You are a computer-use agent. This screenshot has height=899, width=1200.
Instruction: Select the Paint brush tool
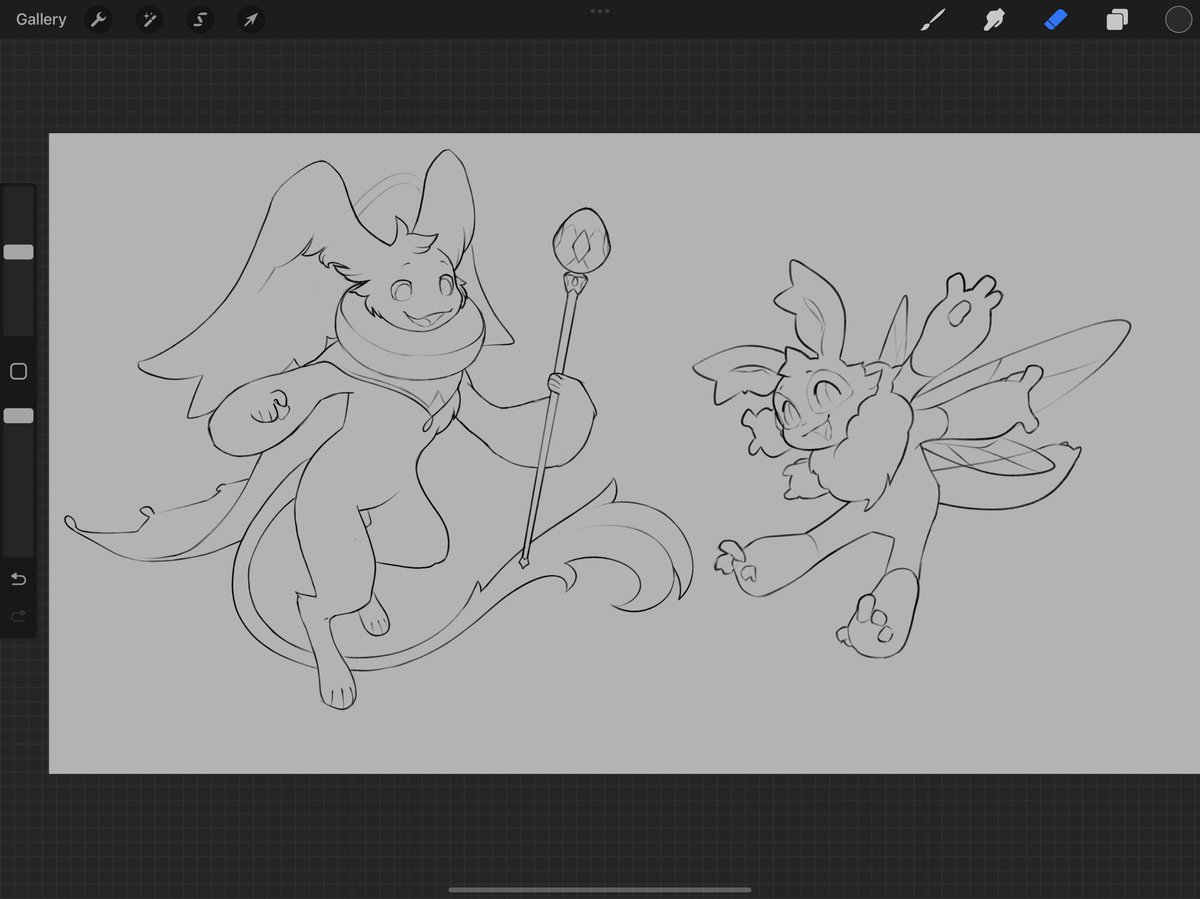click(x=932, y=19)
